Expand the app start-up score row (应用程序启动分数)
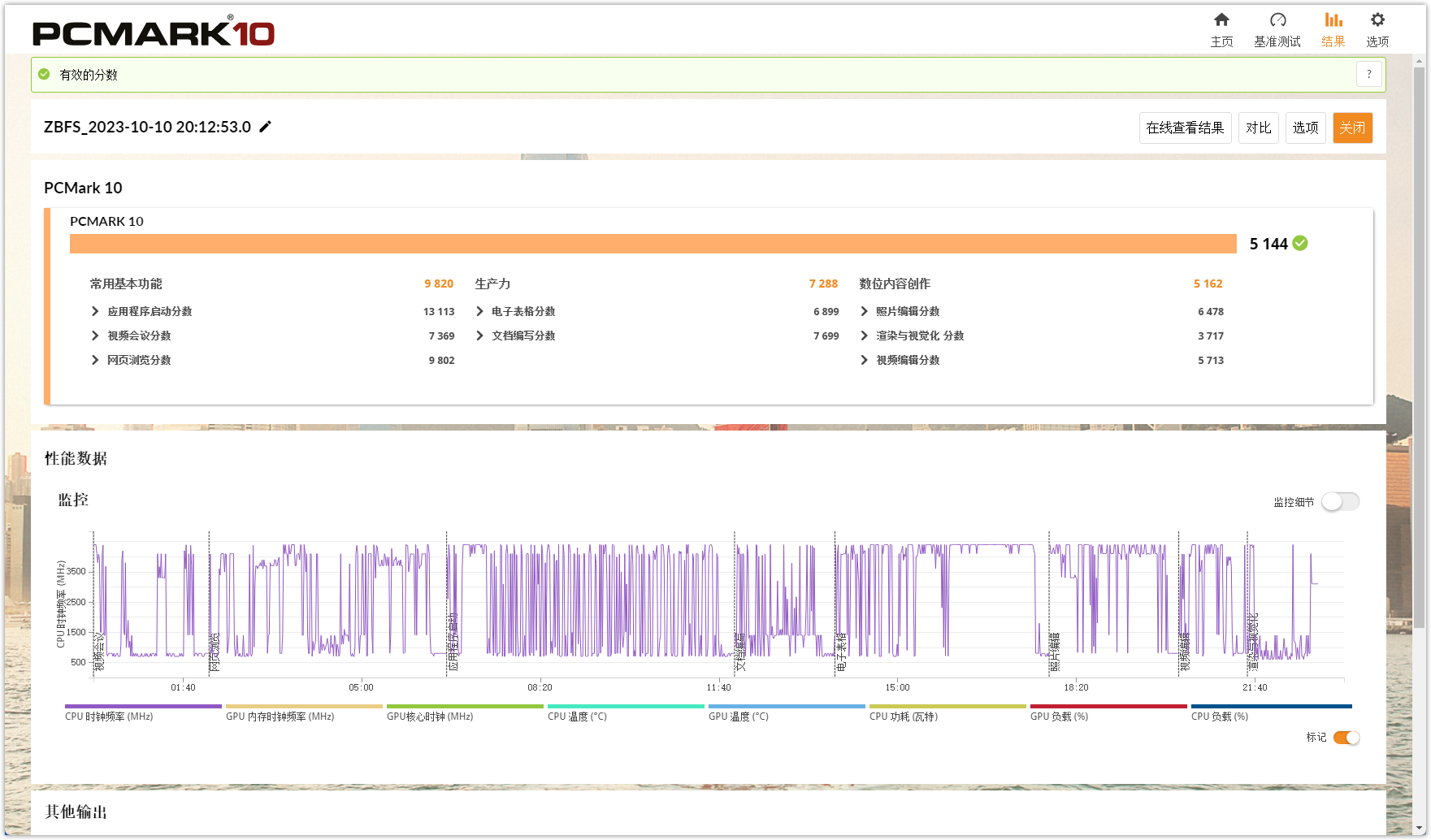The image size is (1431, 840). (x=95, y=311)
